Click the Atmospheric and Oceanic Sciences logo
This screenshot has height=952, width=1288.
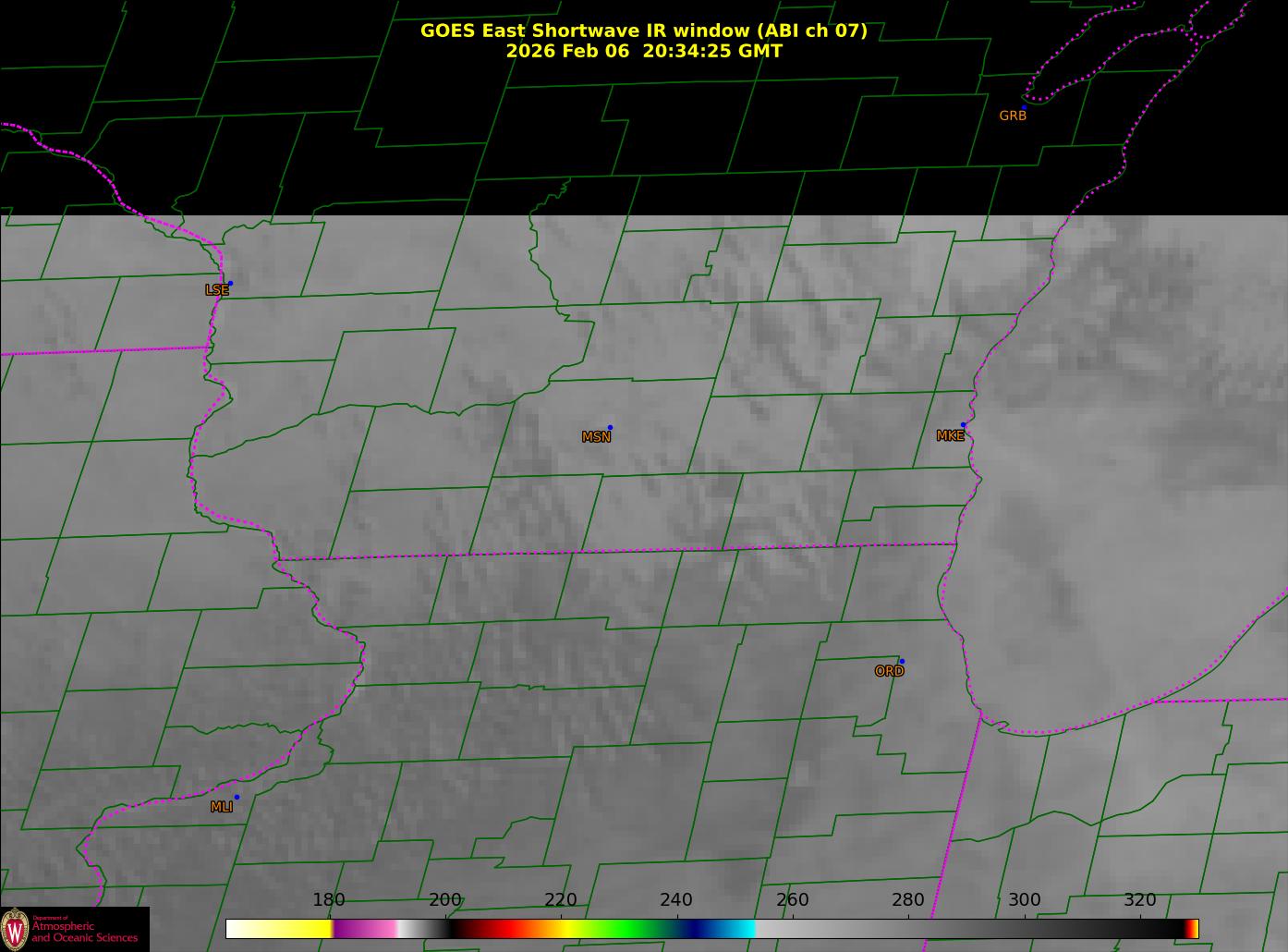click(x=74, y=929)
